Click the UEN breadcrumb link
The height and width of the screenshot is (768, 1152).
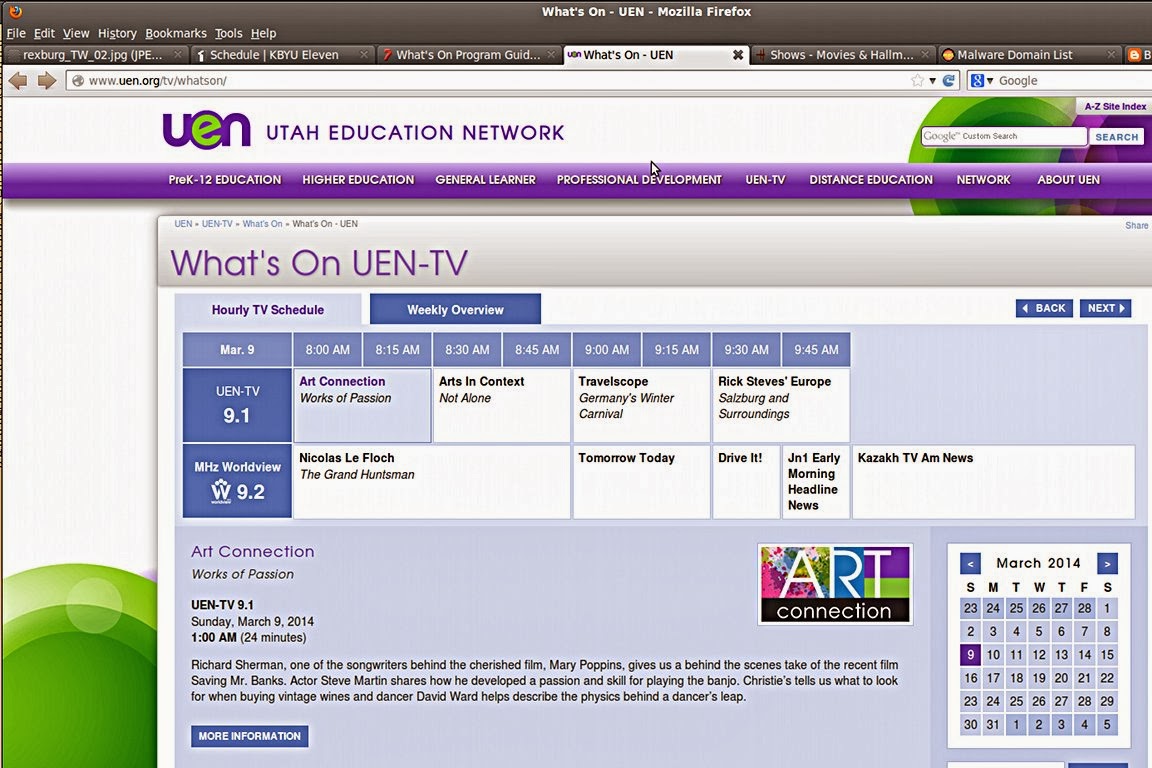click(183, 224)
